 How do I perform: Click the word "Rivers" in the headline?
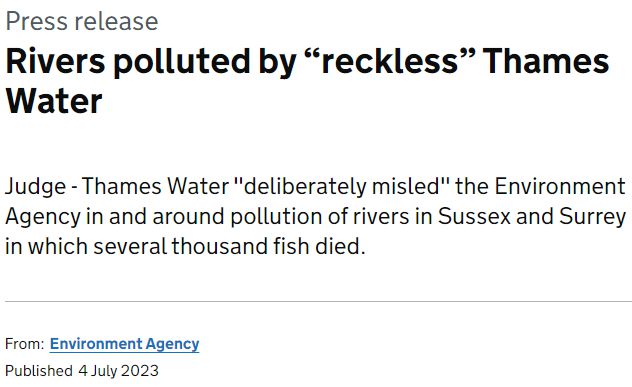pyautogui.click(x=56, y=61)
